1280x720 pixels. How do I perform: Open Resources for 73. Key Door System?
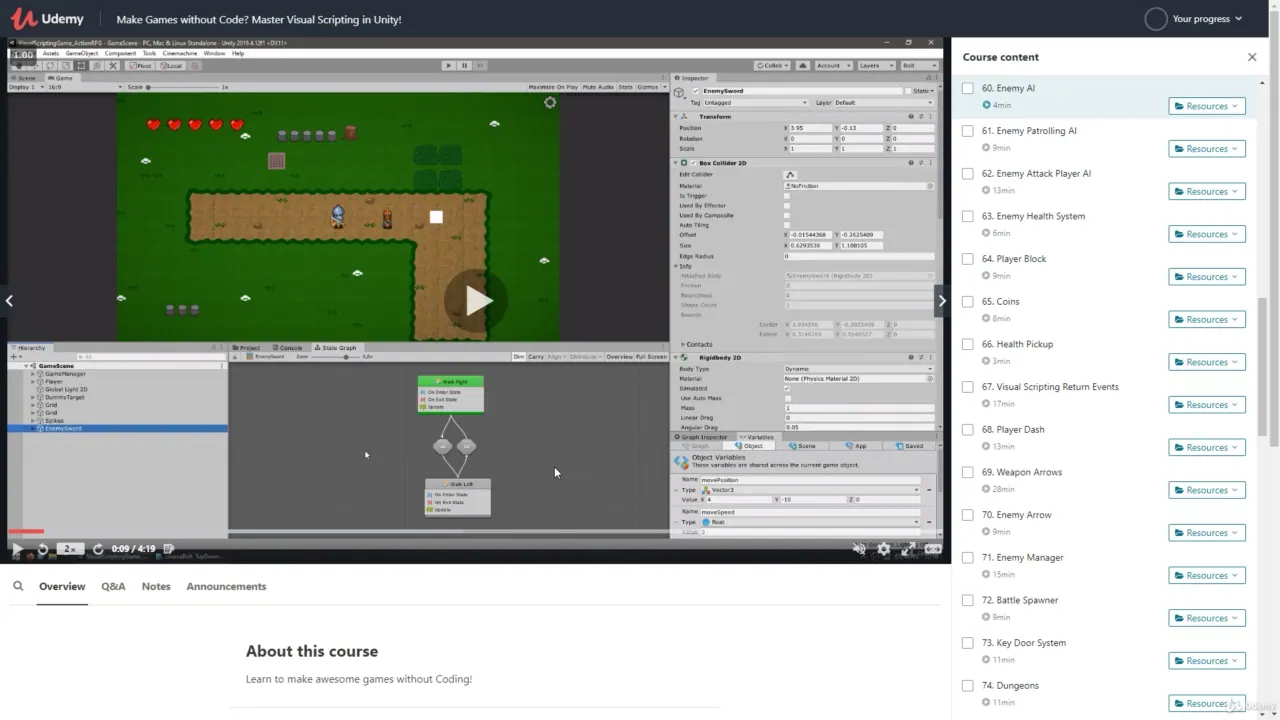coord(1207,661)
